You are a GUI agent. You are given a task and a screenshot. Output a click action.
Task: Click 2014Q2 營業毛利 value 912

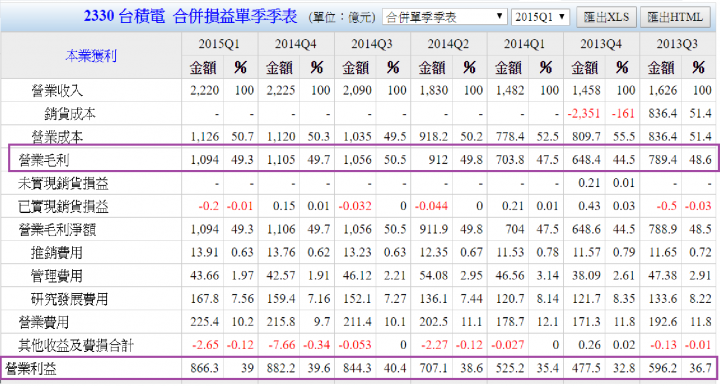coord(438,160)
